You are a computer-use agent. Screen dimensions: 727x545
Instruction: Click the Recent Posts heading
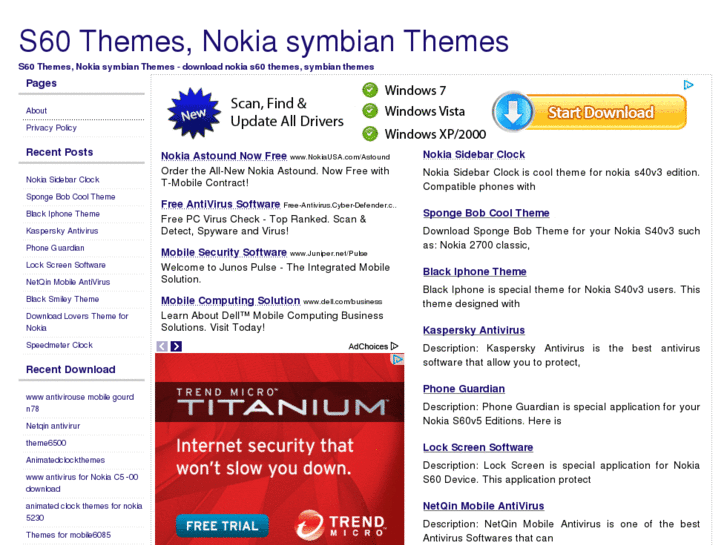click(x=59, y=152)
